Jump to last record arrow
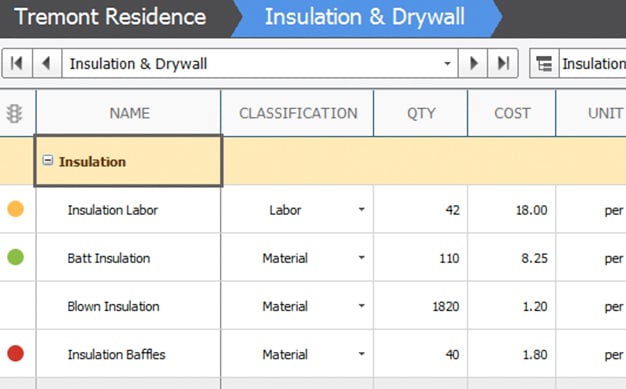The height and width of the screenshot is (389, 626). [x=503, y=63]
